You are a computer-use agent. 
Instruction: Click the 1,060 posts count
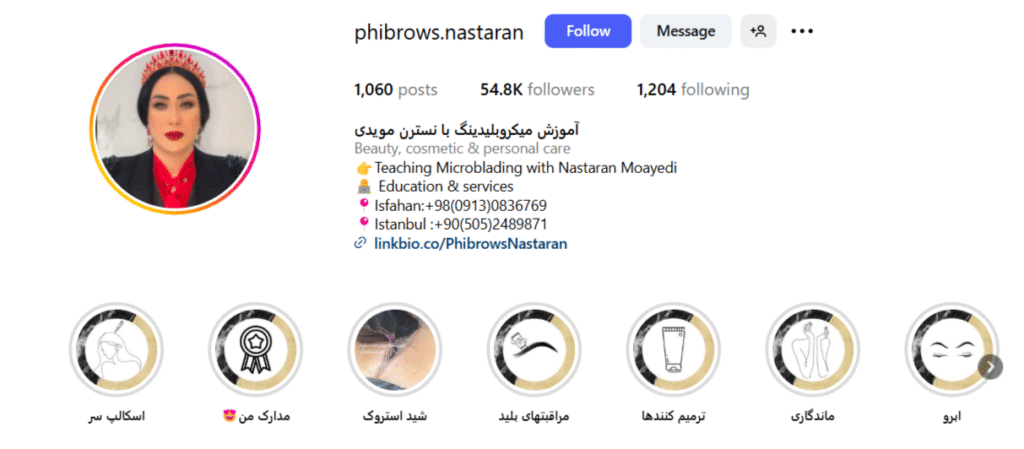[x=396, y=89]
